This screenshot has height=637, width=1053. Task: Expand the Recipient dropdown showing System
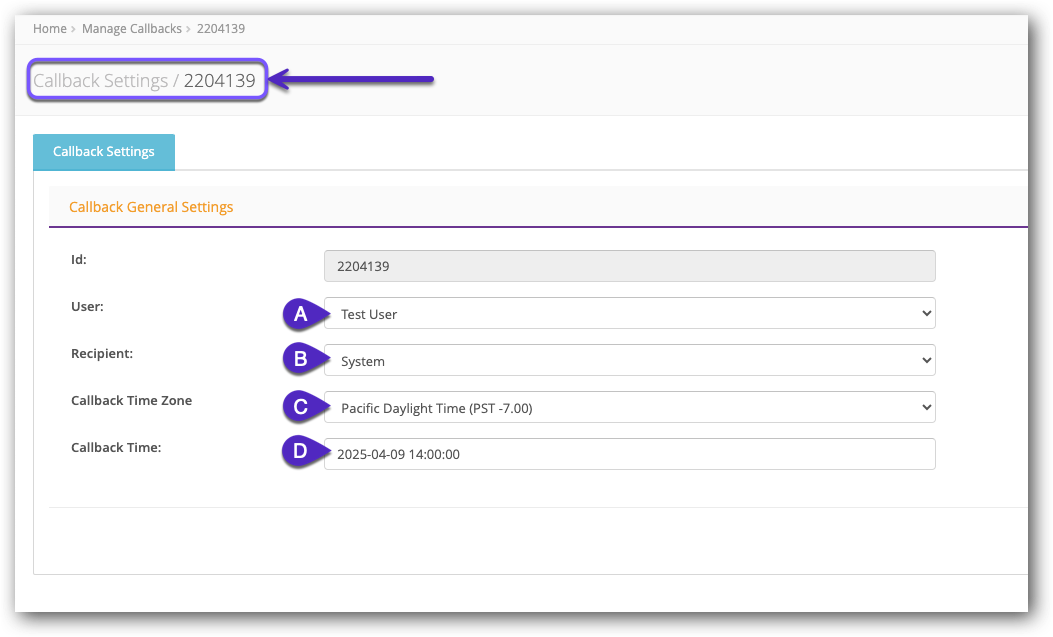click(629, 360)
